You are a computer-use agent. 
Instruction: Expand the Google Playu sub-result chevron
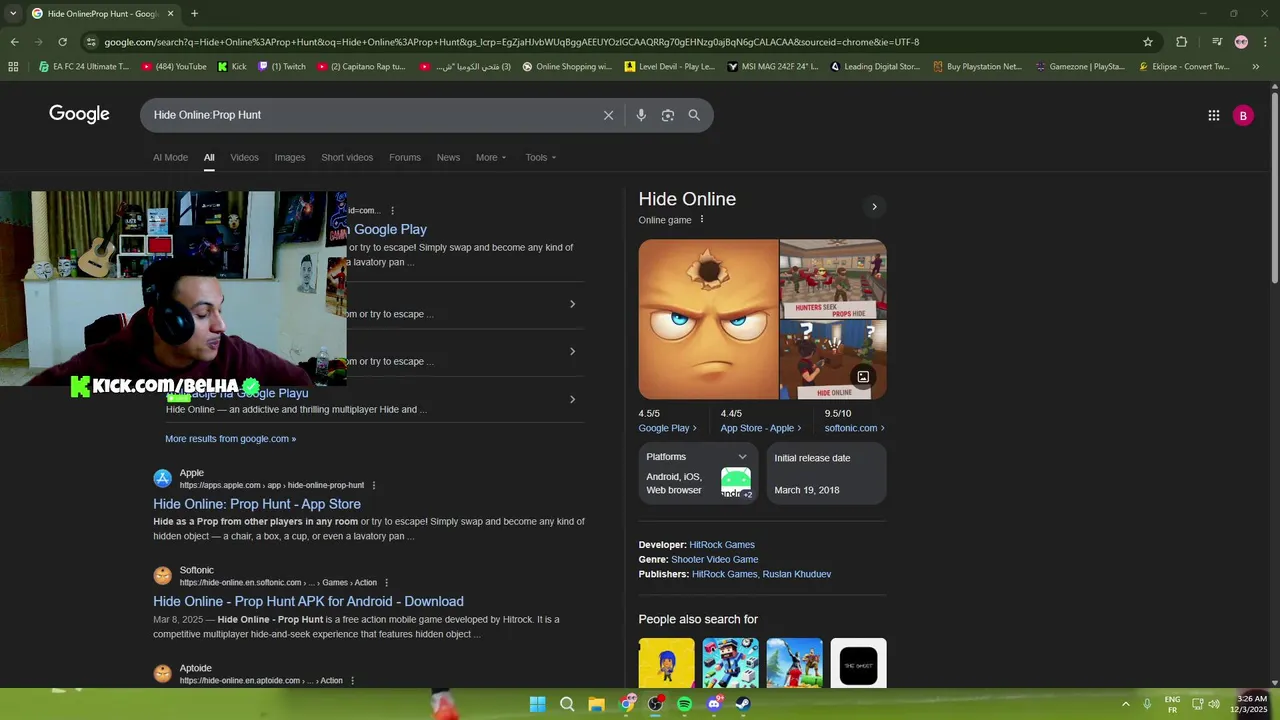pos(572,399)
